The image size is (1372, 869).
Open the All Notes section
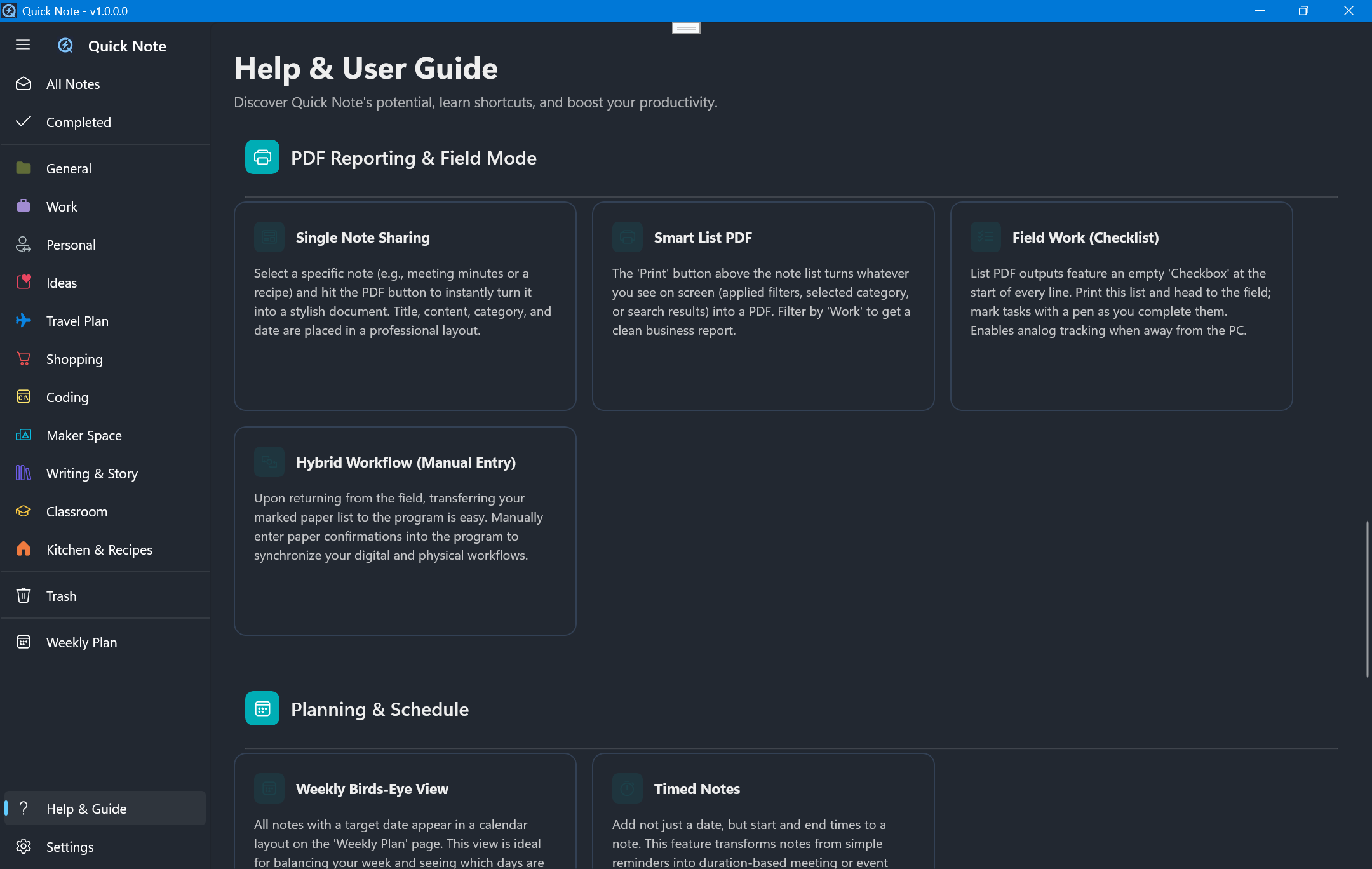(x=73, y=84)
